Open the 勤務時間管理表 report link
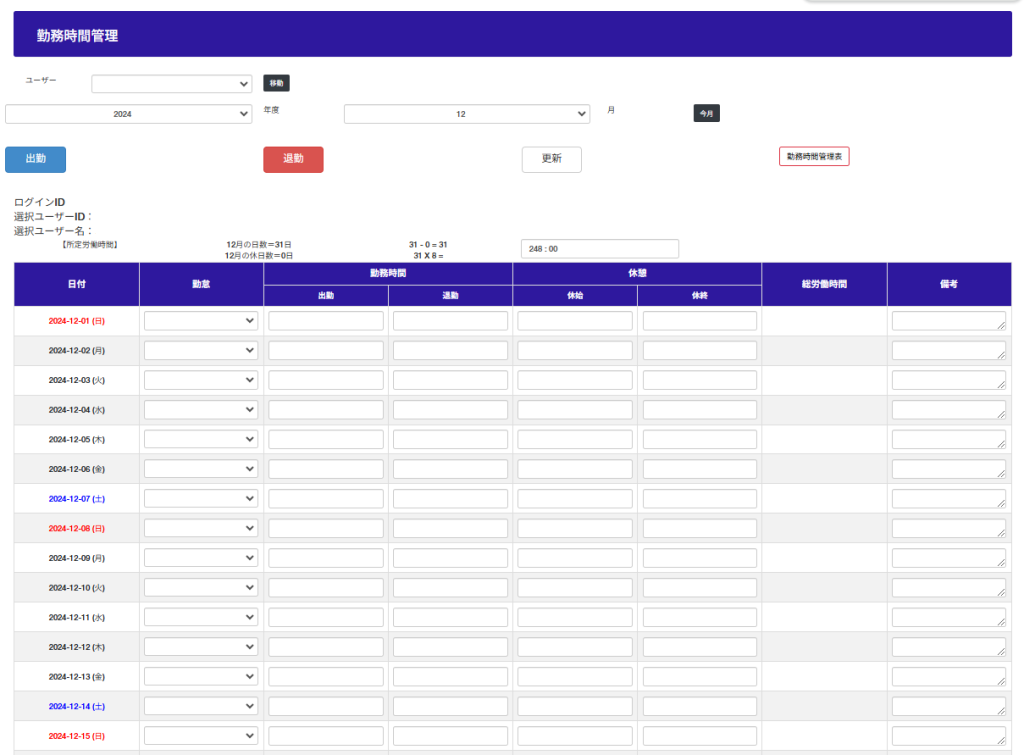1024x755 pixels. (x=813, y=157)
